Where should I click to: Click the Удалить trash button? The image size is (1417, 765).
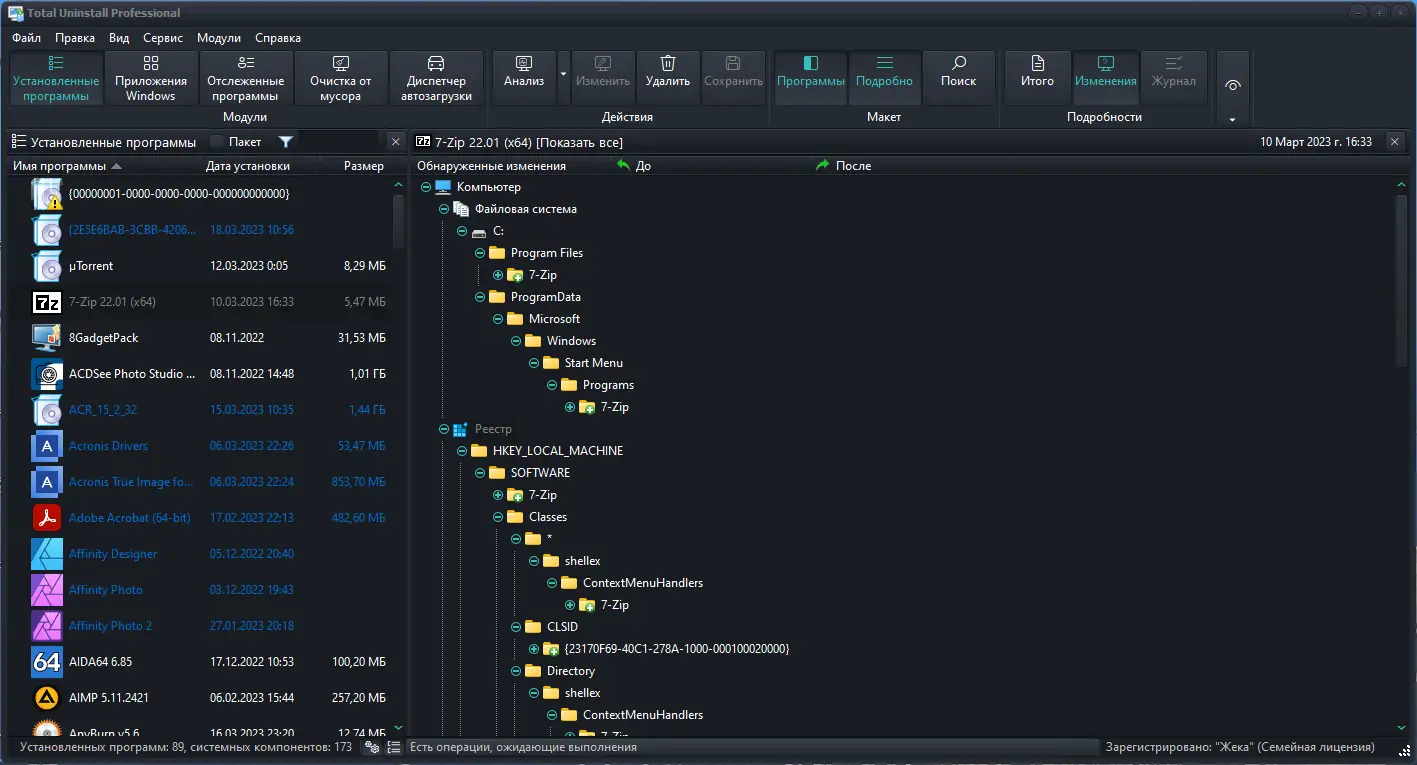coord(668,78)
